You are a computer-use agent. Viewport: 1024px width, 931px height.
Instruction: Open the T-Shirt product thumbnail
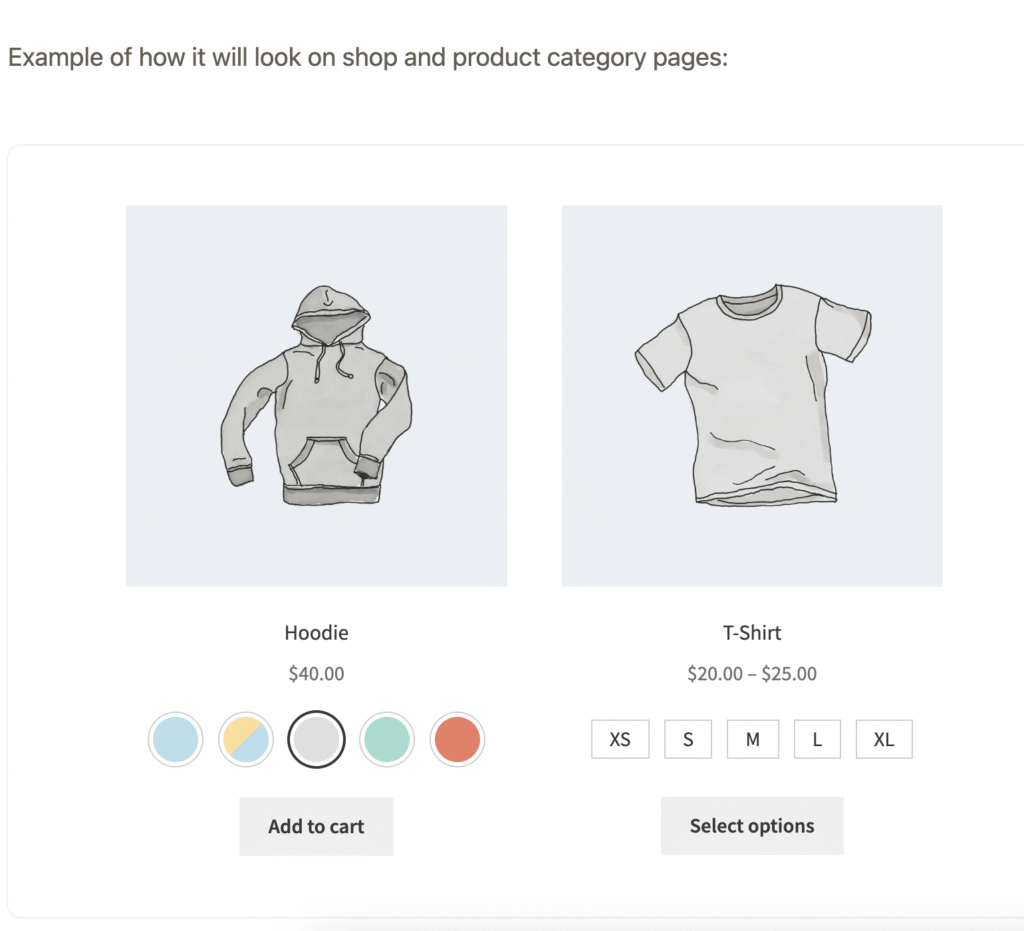(752, 396)
